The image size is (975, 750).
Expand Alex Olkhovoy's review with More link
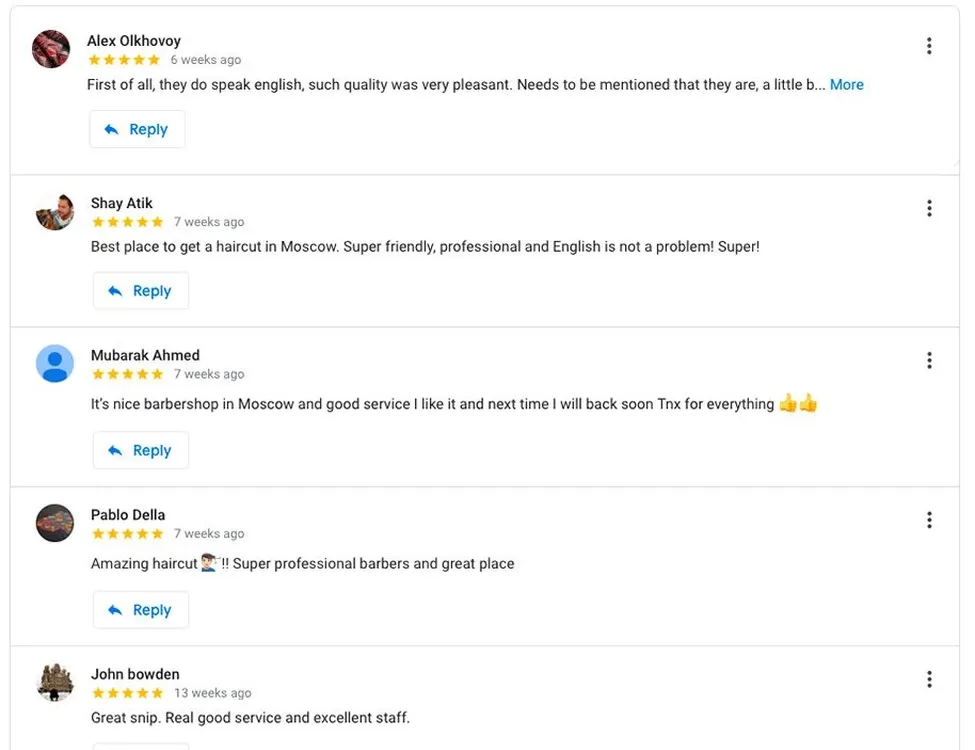click(x=846, y=85)
